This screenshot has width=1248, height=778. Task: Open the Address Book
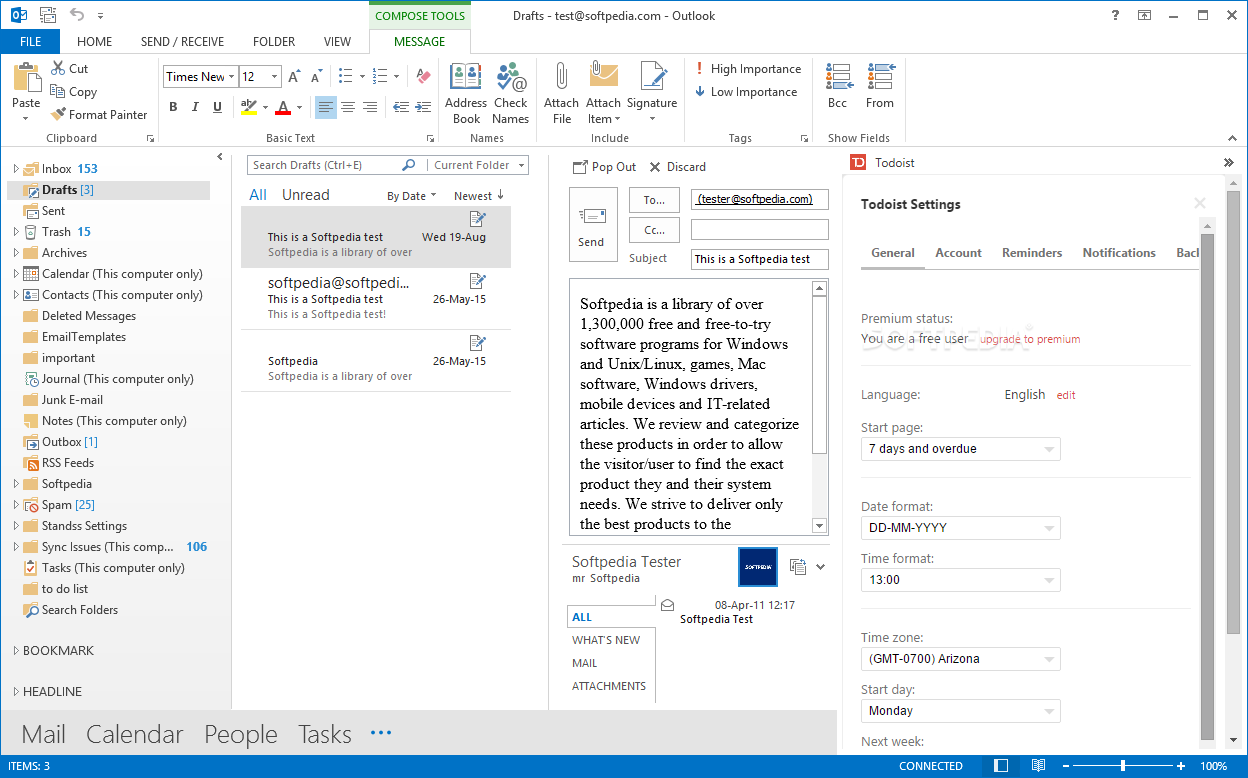click(466, 93)
